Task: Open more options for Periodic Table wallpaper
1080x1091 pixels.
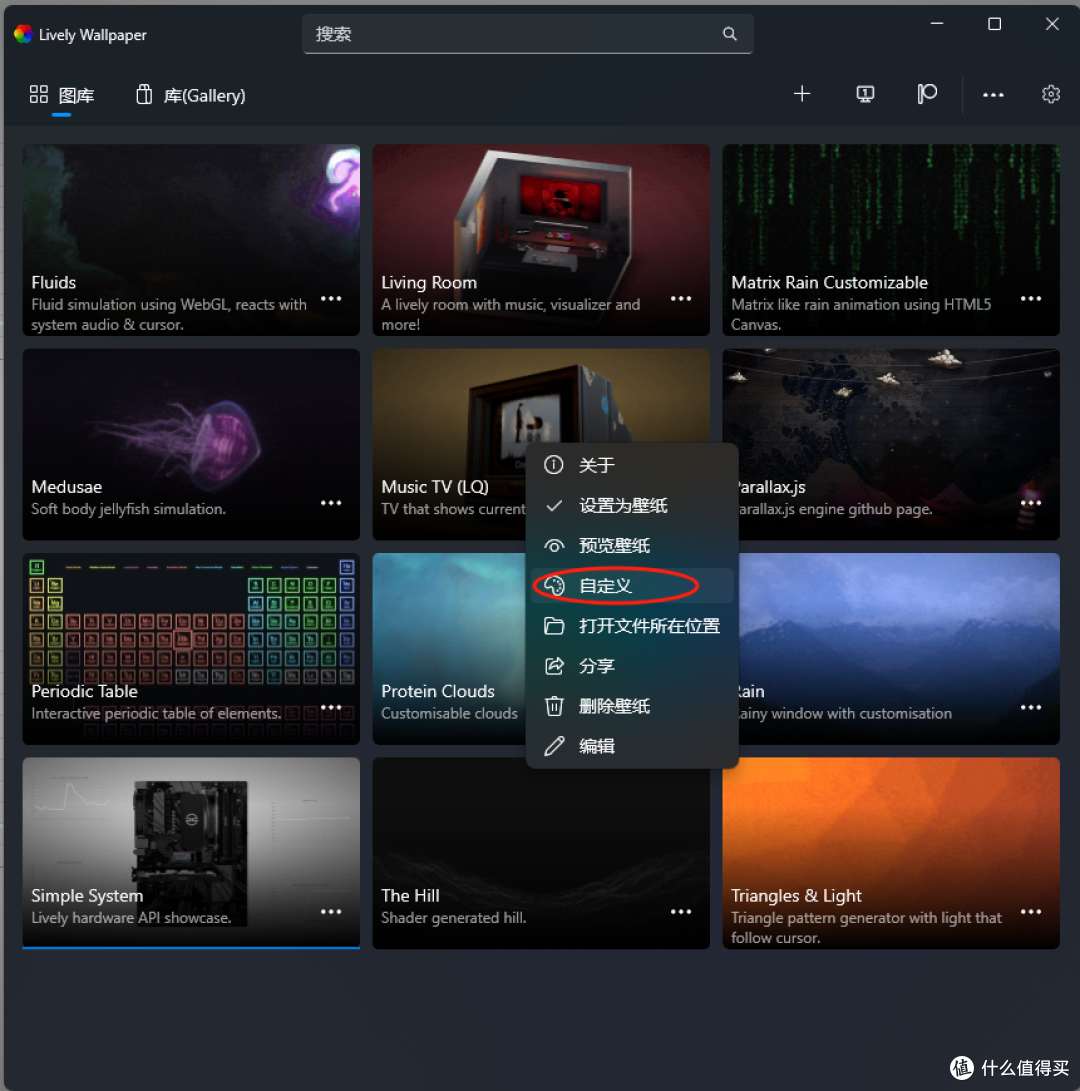Action: (331, 708)
